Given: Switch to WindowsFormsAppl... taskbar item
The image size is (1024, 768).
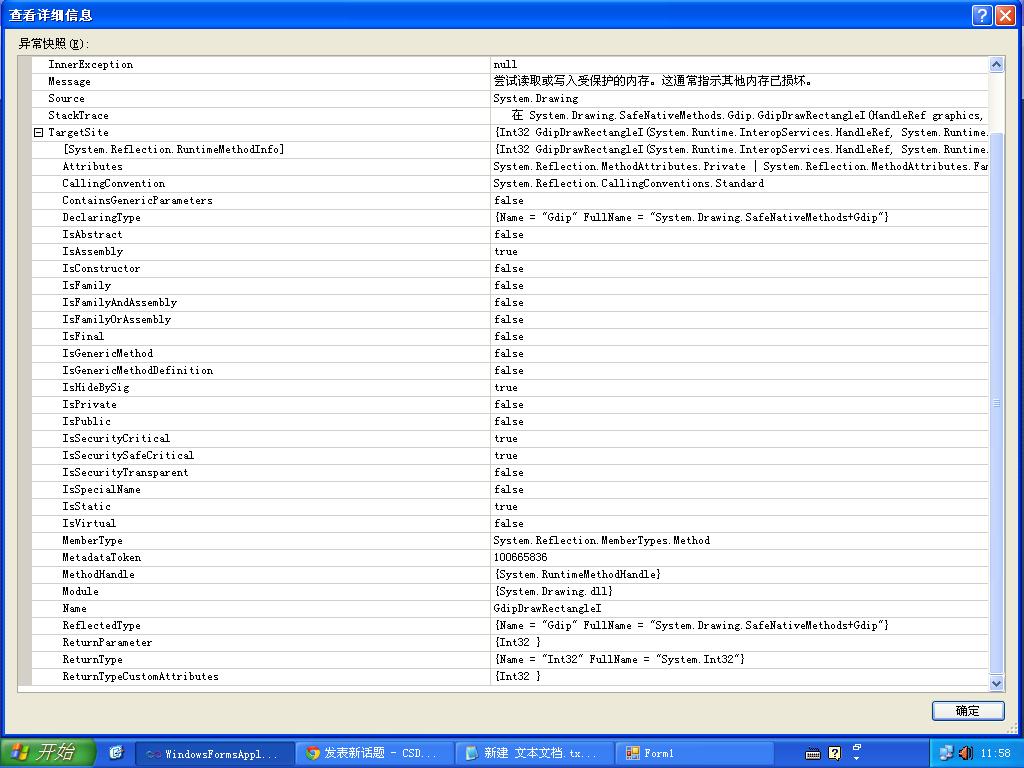Looking at the screenshot, I should 213,754.
